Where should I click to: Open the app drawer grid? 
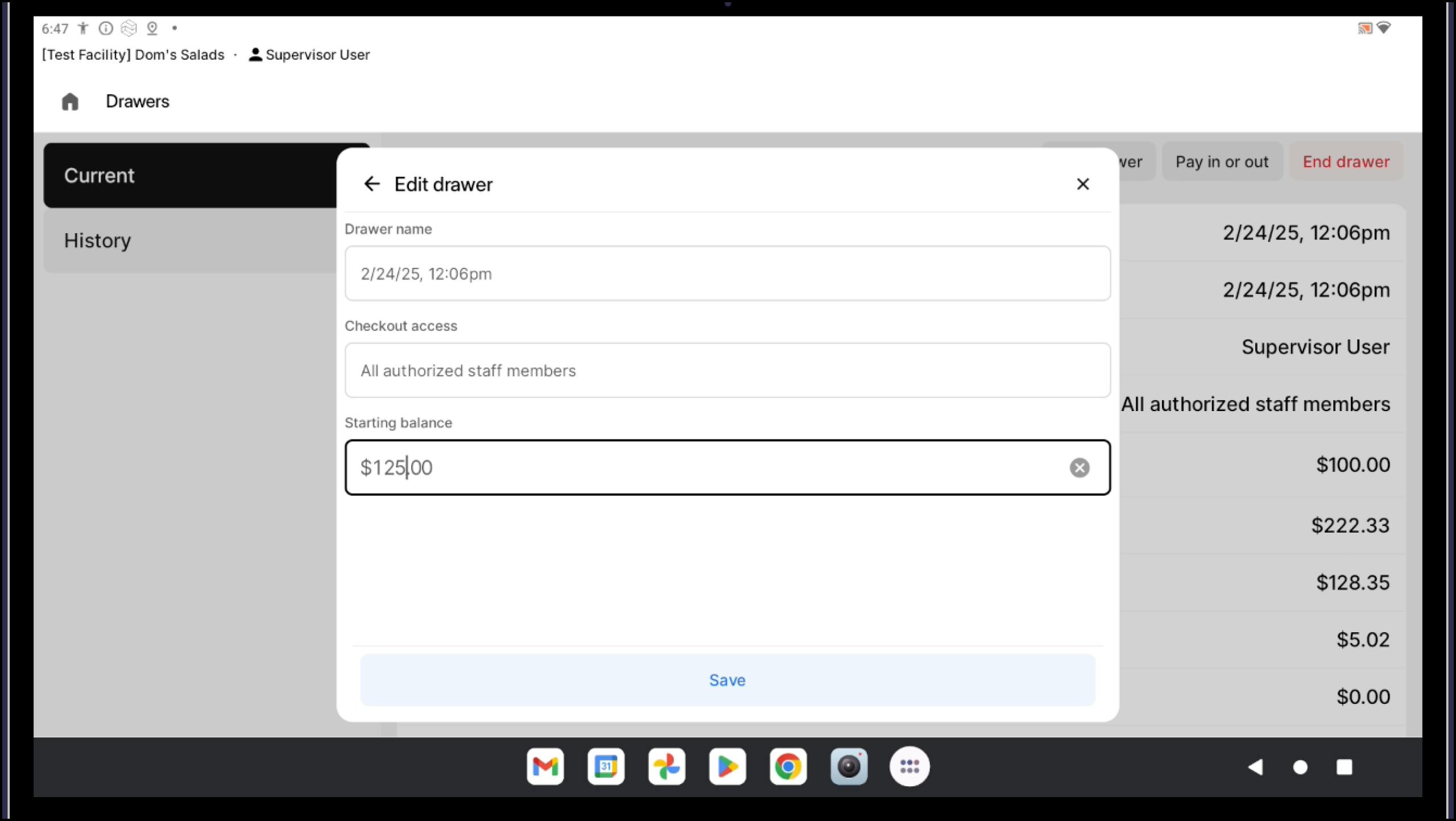pyautogui.click(x=909, y=766)
